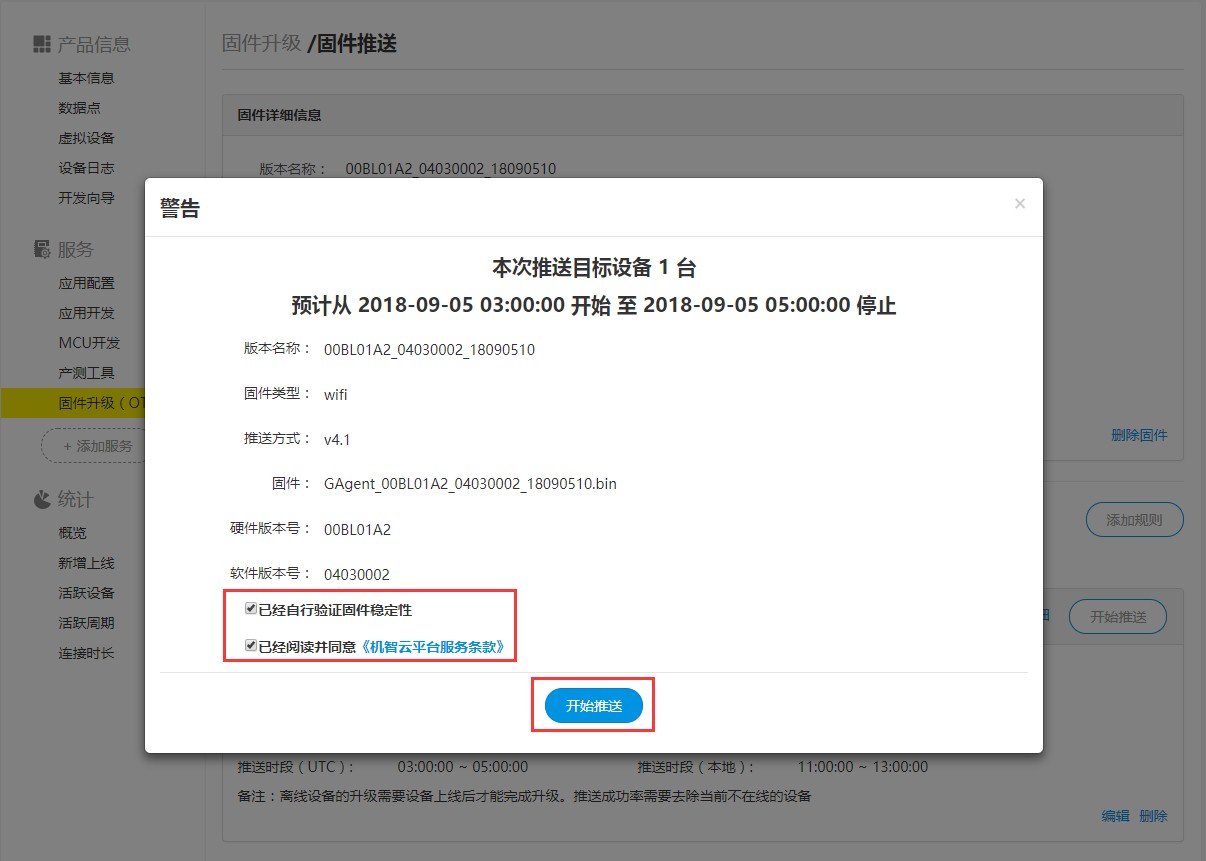Toggle 已经阅读并同意 agreement checkbox
This screenshot has height=861, width=1206.
[x=251, y=647]
